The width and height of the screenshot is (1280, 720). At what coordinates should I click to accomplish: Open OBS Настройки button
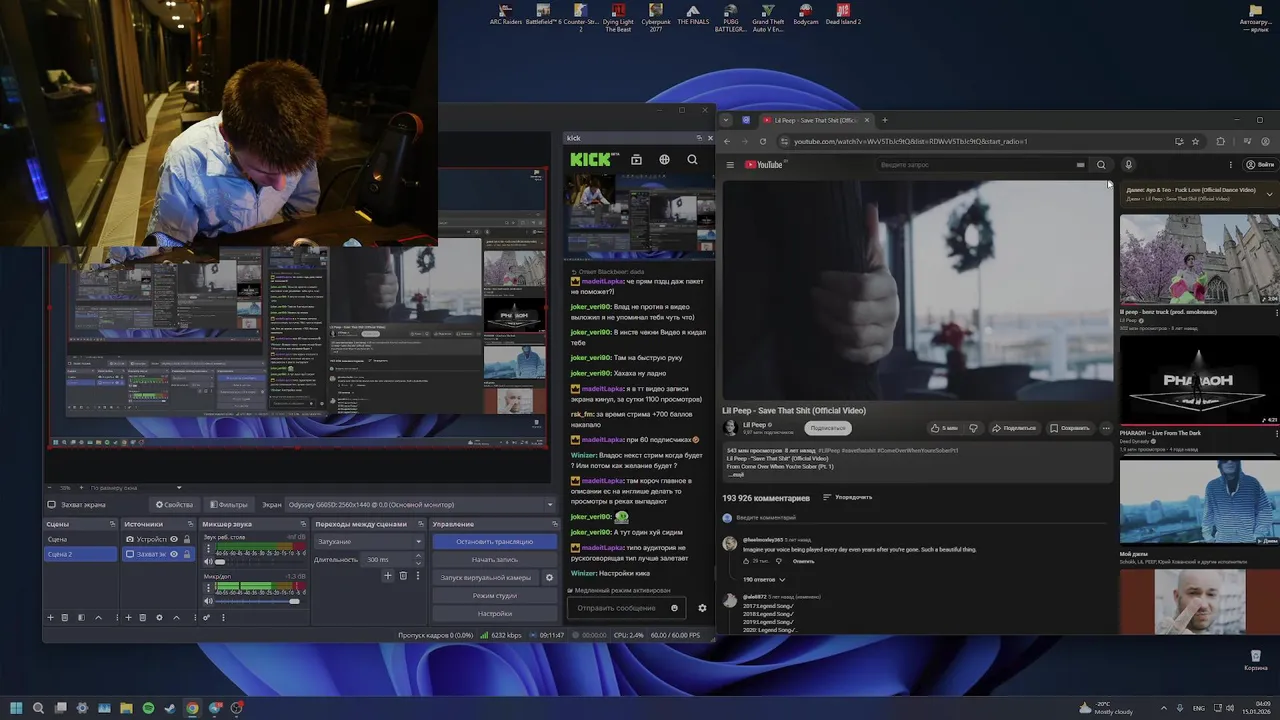(494, 613)
